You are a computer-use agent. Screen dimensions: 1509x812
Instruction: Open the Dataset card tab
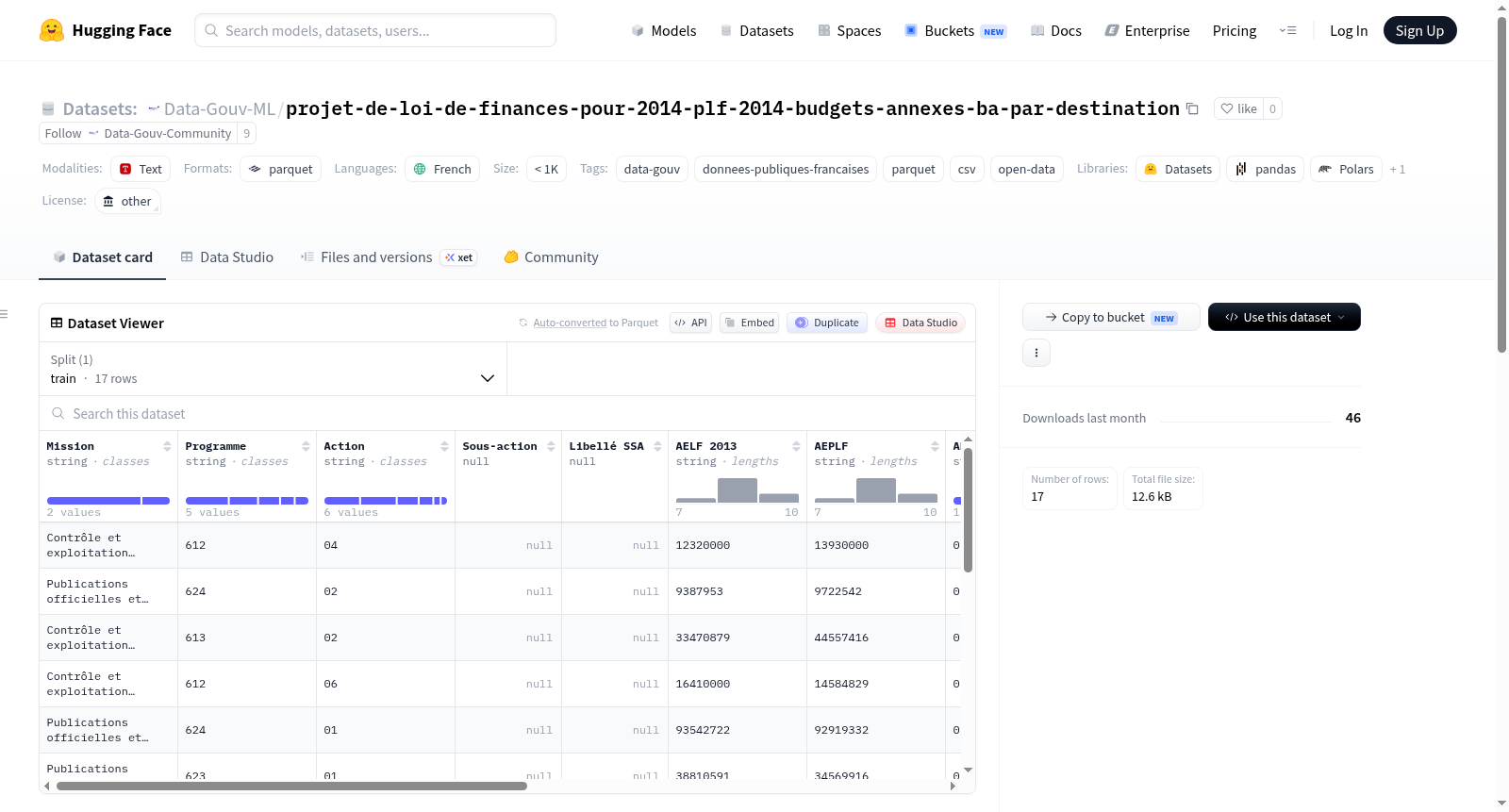tap(102, 257)
